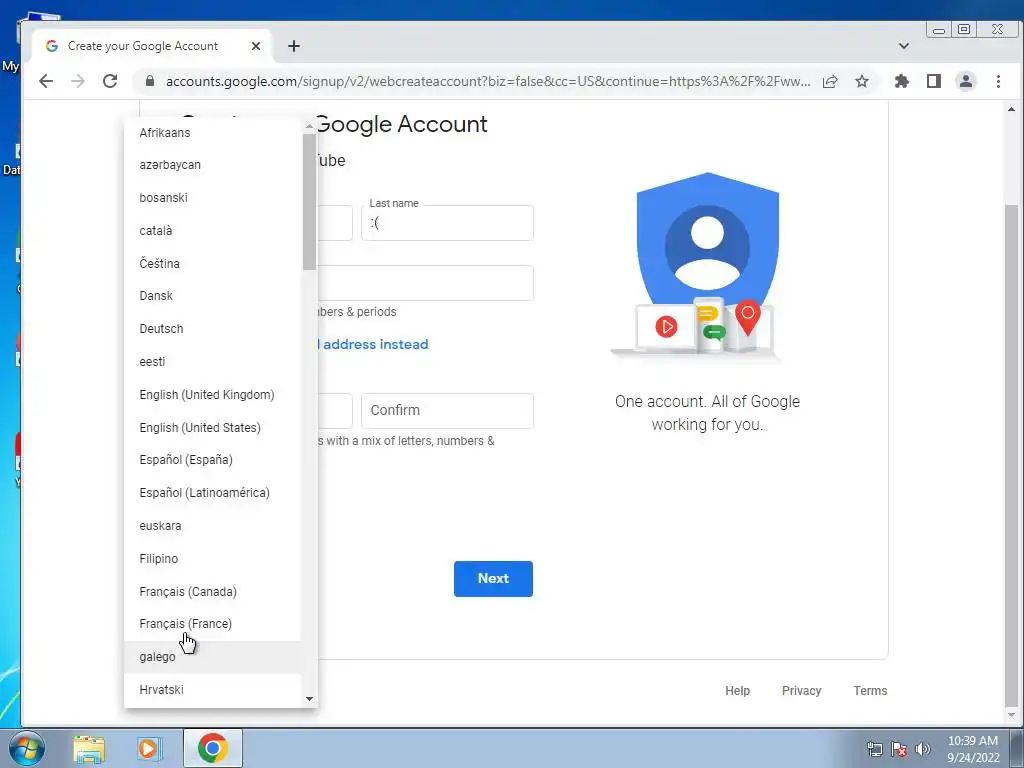Image resolution: width=1024 pixels, height=768 pixels.
Task: Click the network tray icon
Action: point(874,749)
